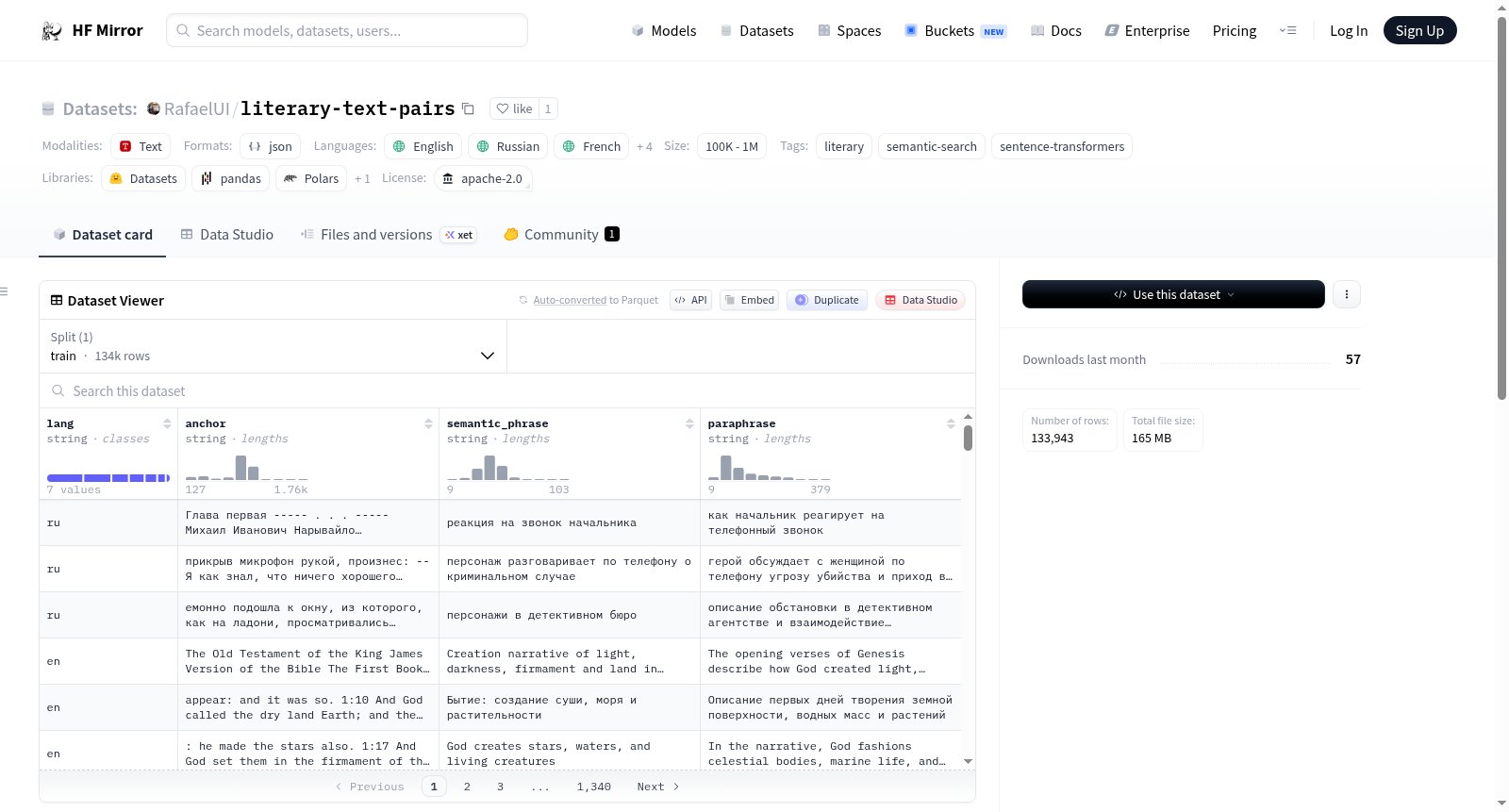This screenshot has height=812, width=1509.
Task: Select the 100K - 1M size tag
Action: (x=732, y=146)
